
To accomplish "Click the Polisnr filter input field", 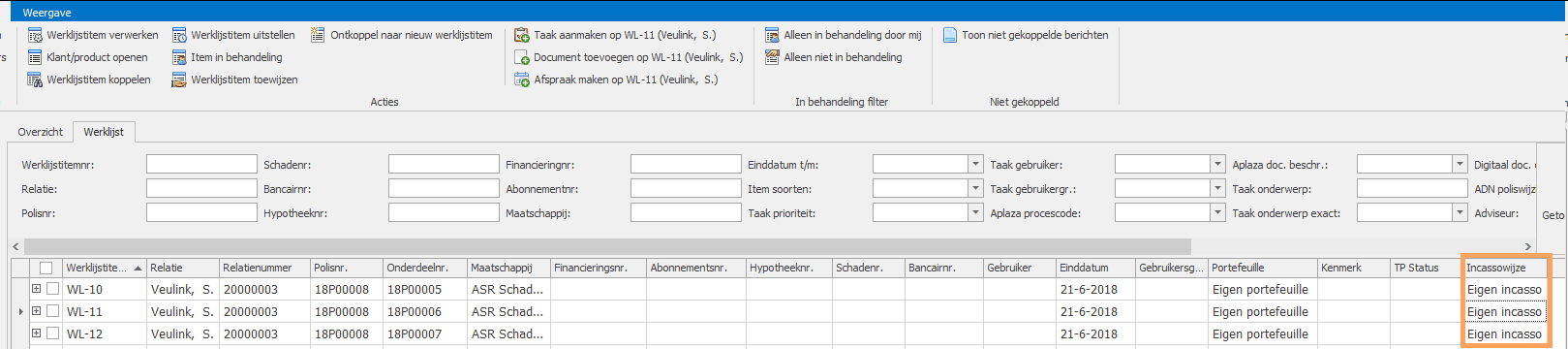I will tap(201, 213).
